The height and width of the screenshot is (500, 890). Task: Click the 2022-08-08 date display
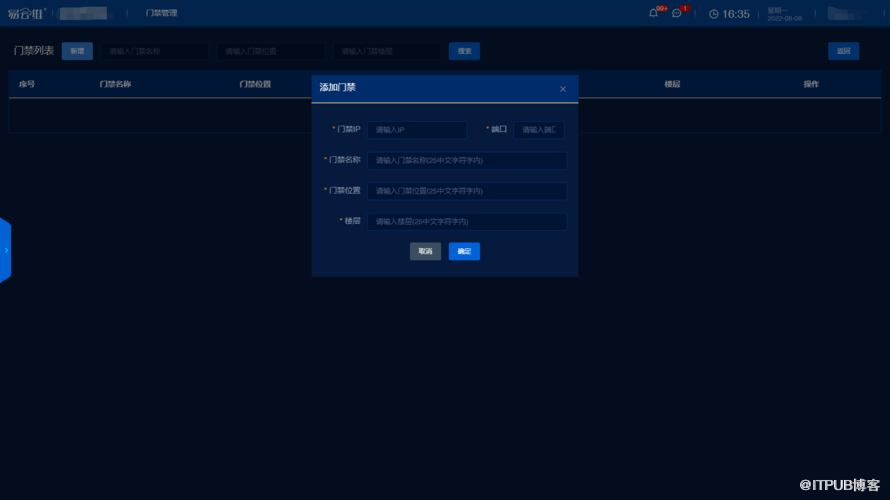[x=784, y=18]
